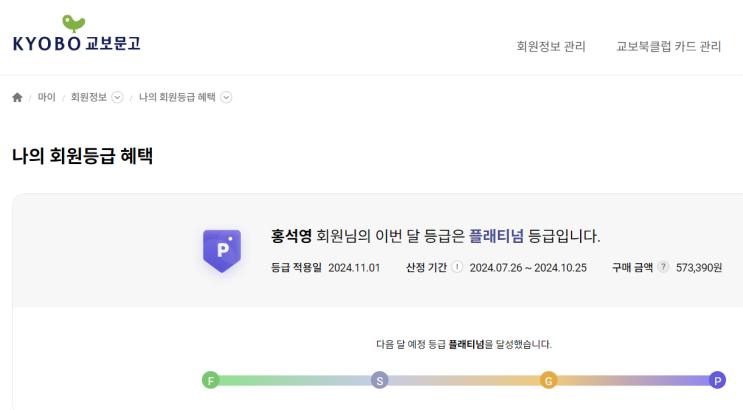The height and width of the screenshot is (410, 743).
Task: Click the date 2024.11.01
Action: (x=354, y=268)
